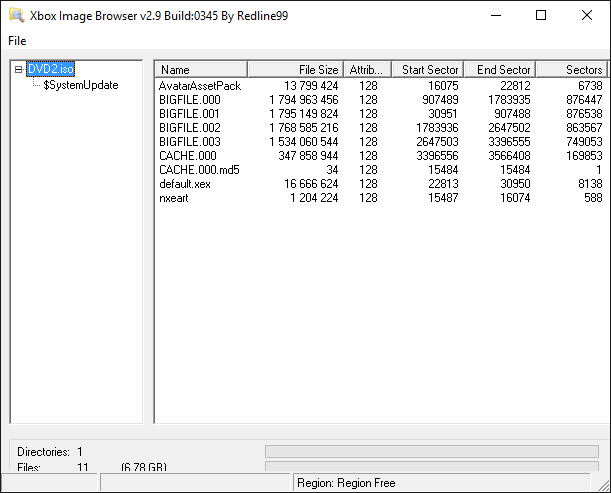Click sectors value 588
This screenshot has height=493, width=611.
(593, 198)
